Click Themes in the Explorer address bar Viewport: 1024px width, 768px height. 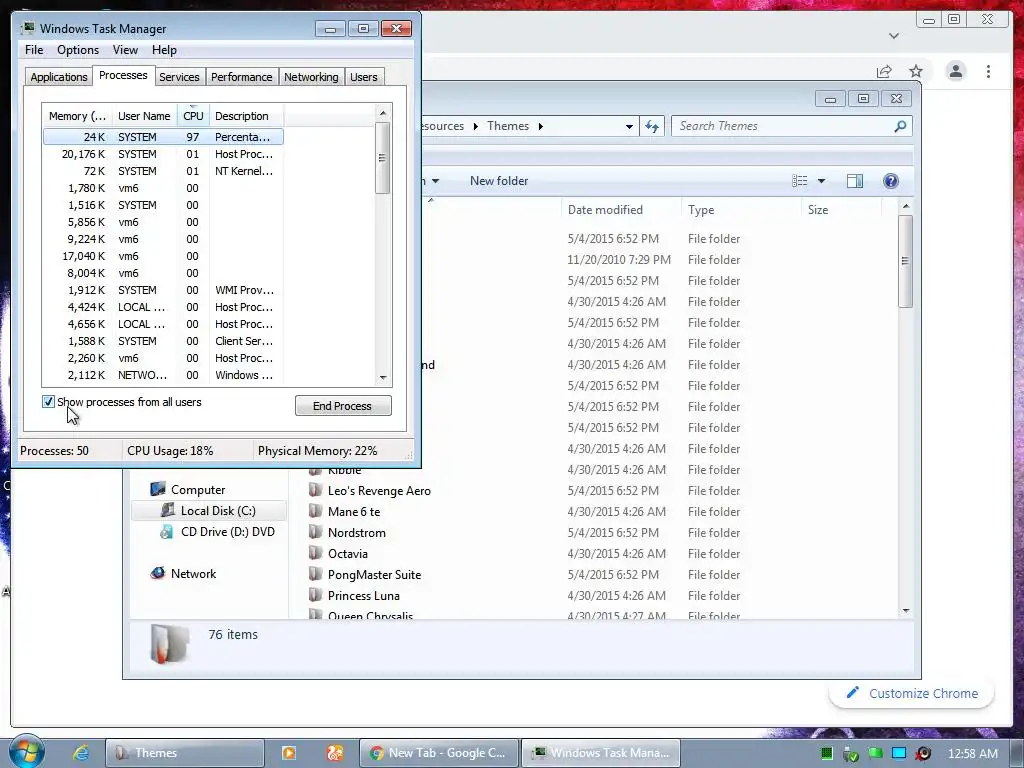508,126
